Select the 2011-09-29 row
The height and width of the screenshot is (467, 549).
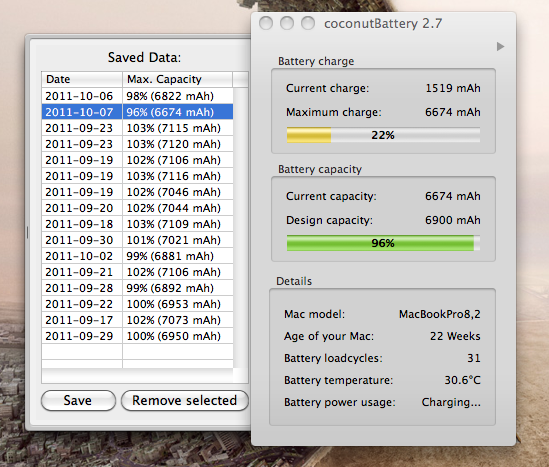(x=137, y=336)
